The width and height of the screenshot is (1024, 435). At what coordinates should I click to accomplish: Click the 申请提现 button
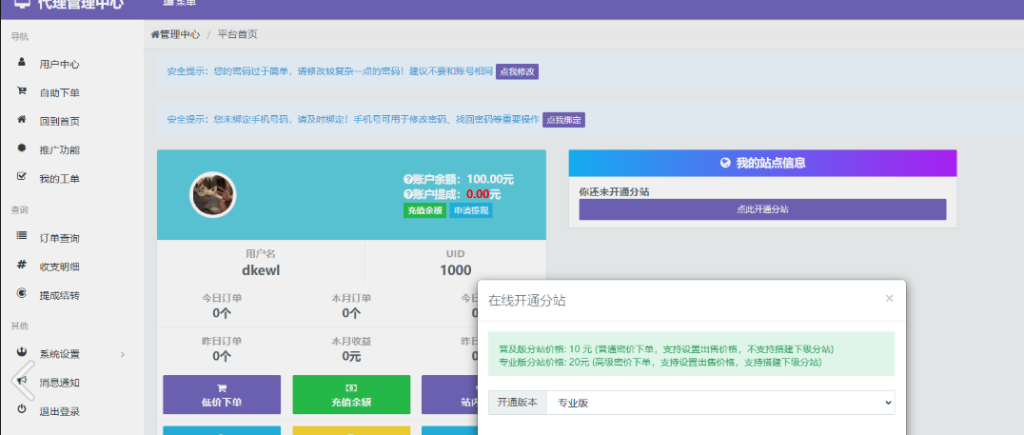coord(471,210)
